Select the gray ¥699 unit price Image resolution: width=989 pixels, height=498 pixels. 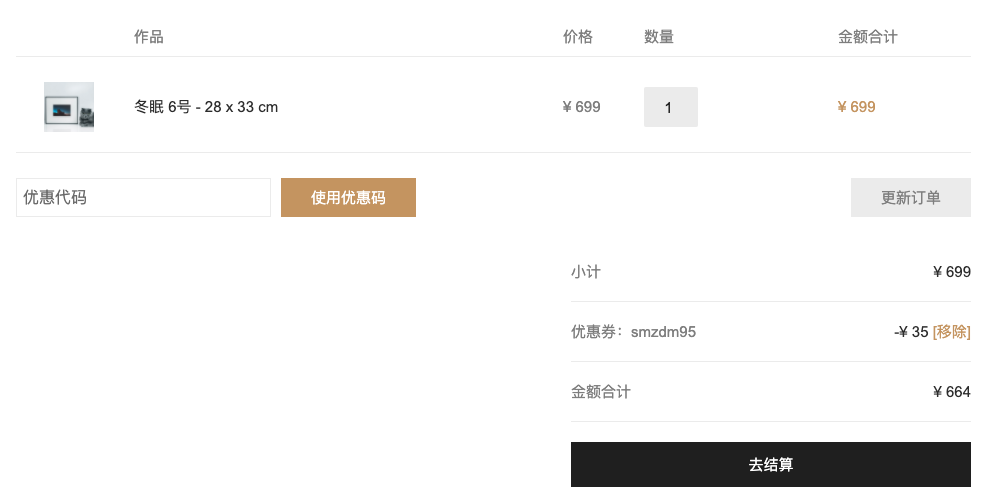(x=582, y=107)
